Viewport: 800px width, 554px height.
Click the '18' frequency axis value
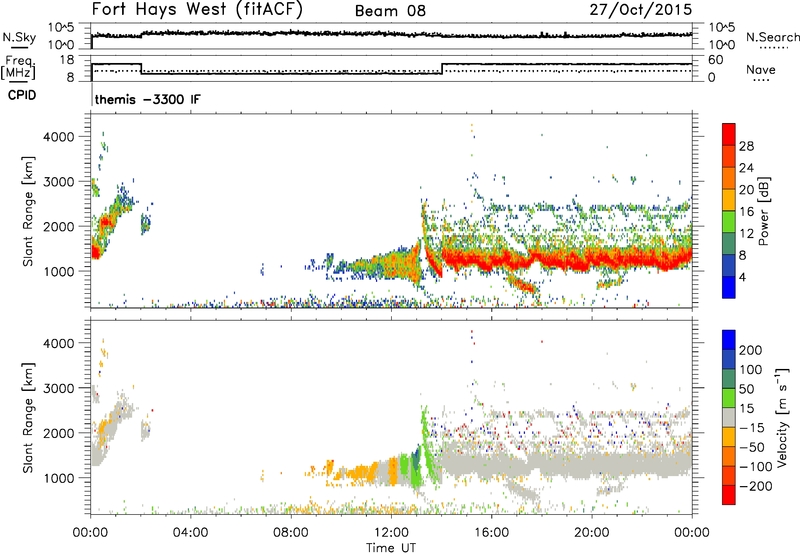pos(66,60)
